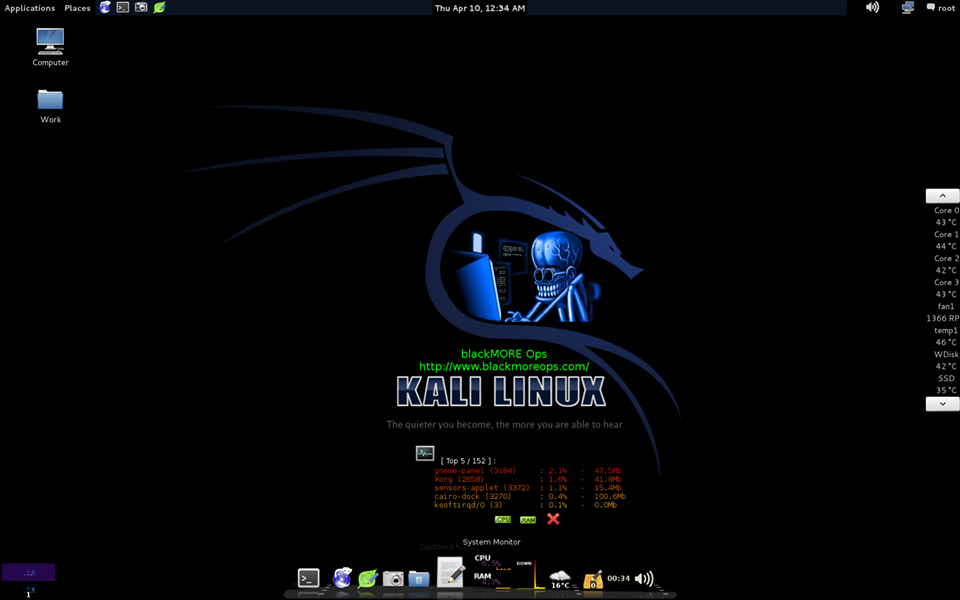Click the clipboard history notepad icon in dock
The height and width of the screenshot is (600, 960).
click(x=451, y=572)
